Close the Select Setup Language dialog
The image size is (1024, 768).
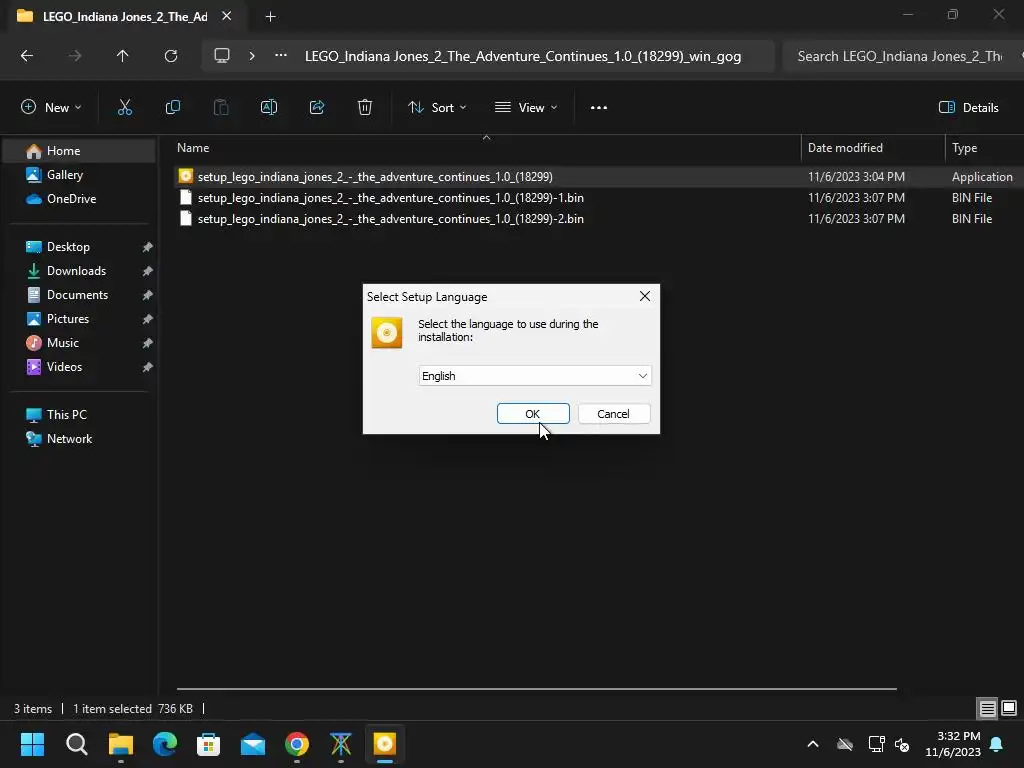(645, 296)
